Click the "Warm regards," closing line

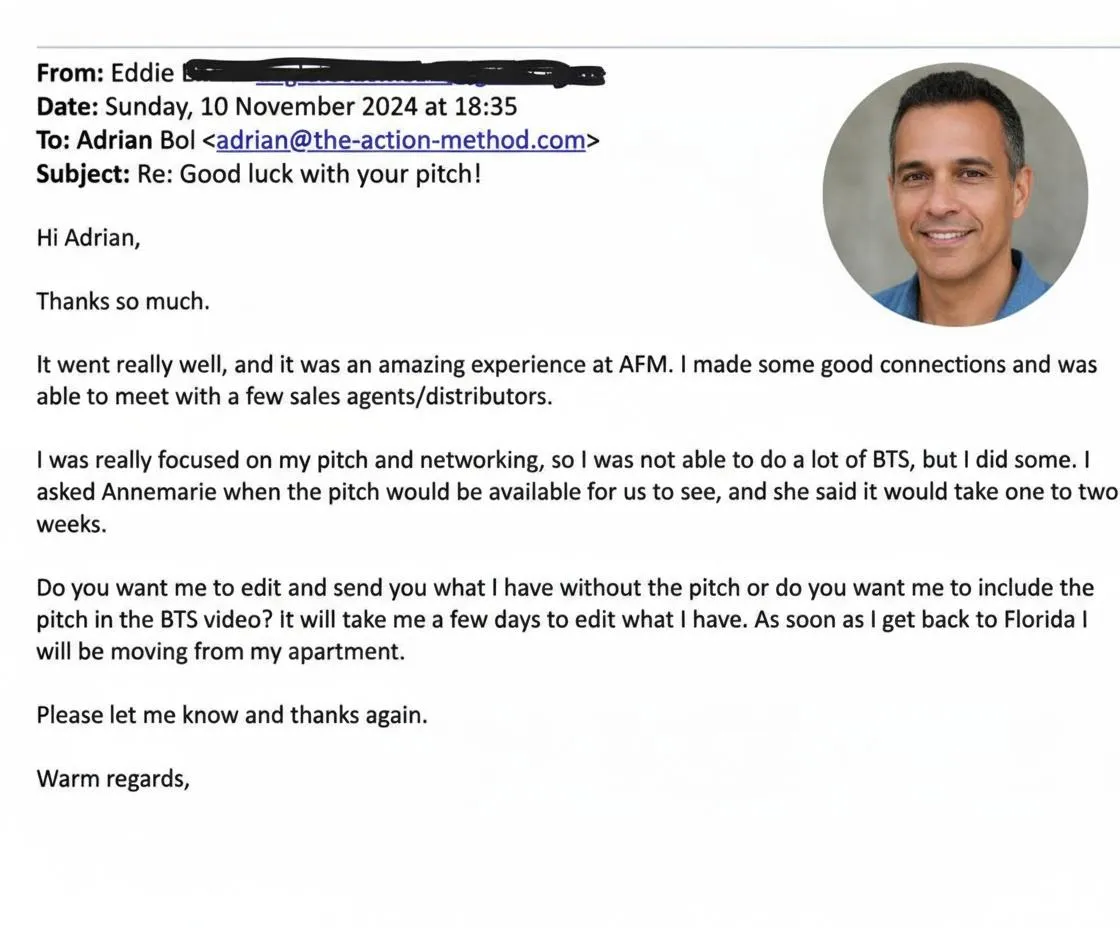tap(113, 778)
